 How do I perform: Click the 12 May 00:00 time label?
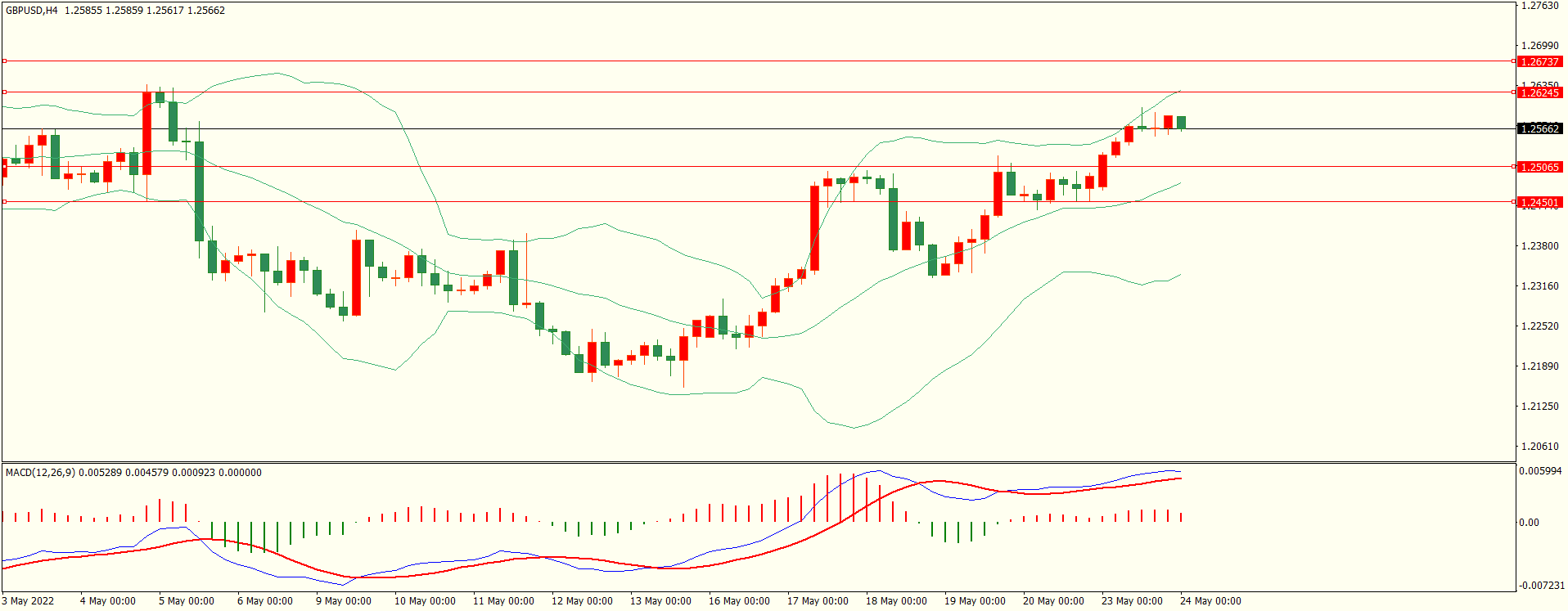tap(582, 601)
